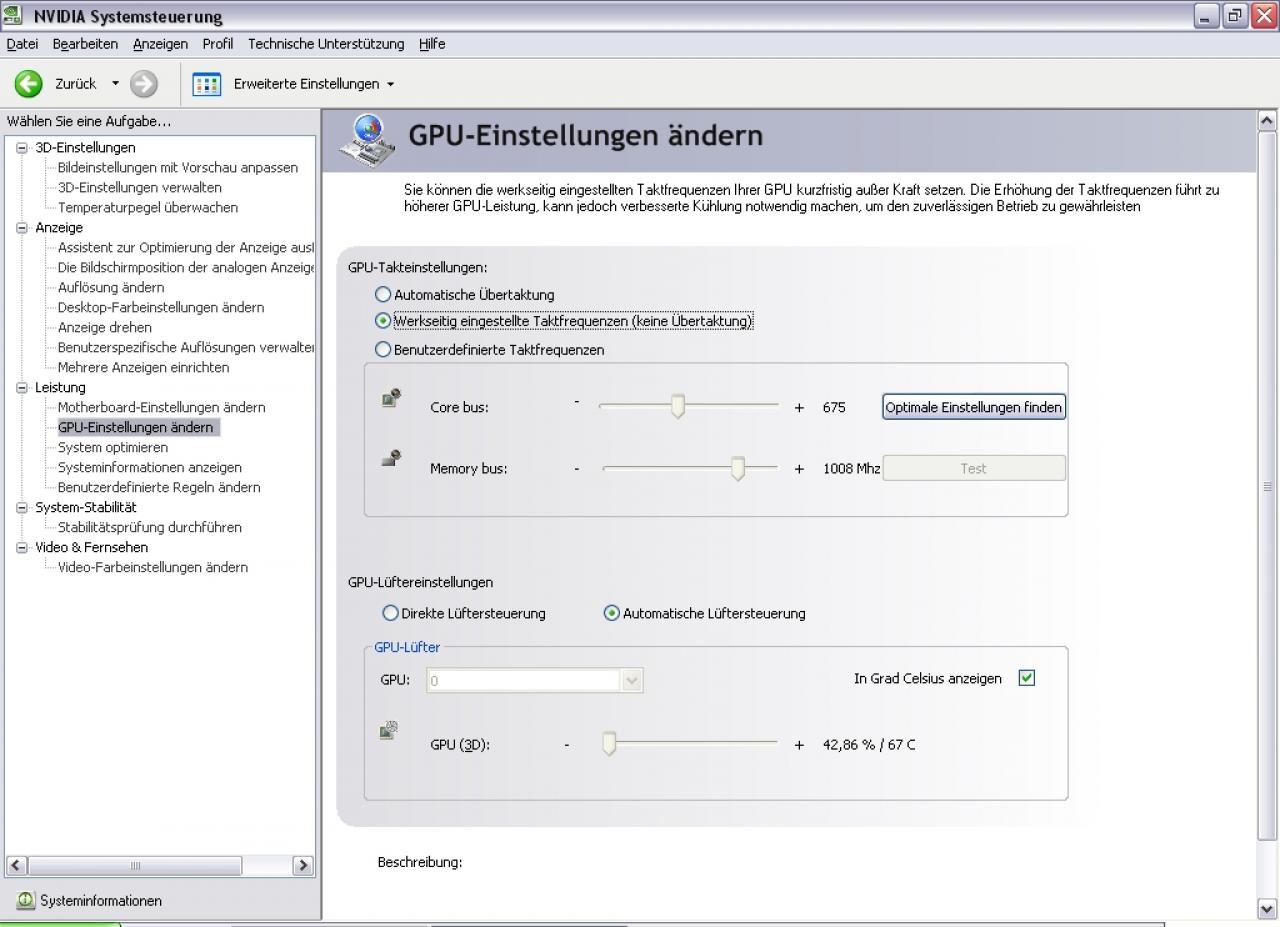Click the GPU (3D) fan icon
The height and width of the screenshot is (927, 1280).
tap(389, 730)
